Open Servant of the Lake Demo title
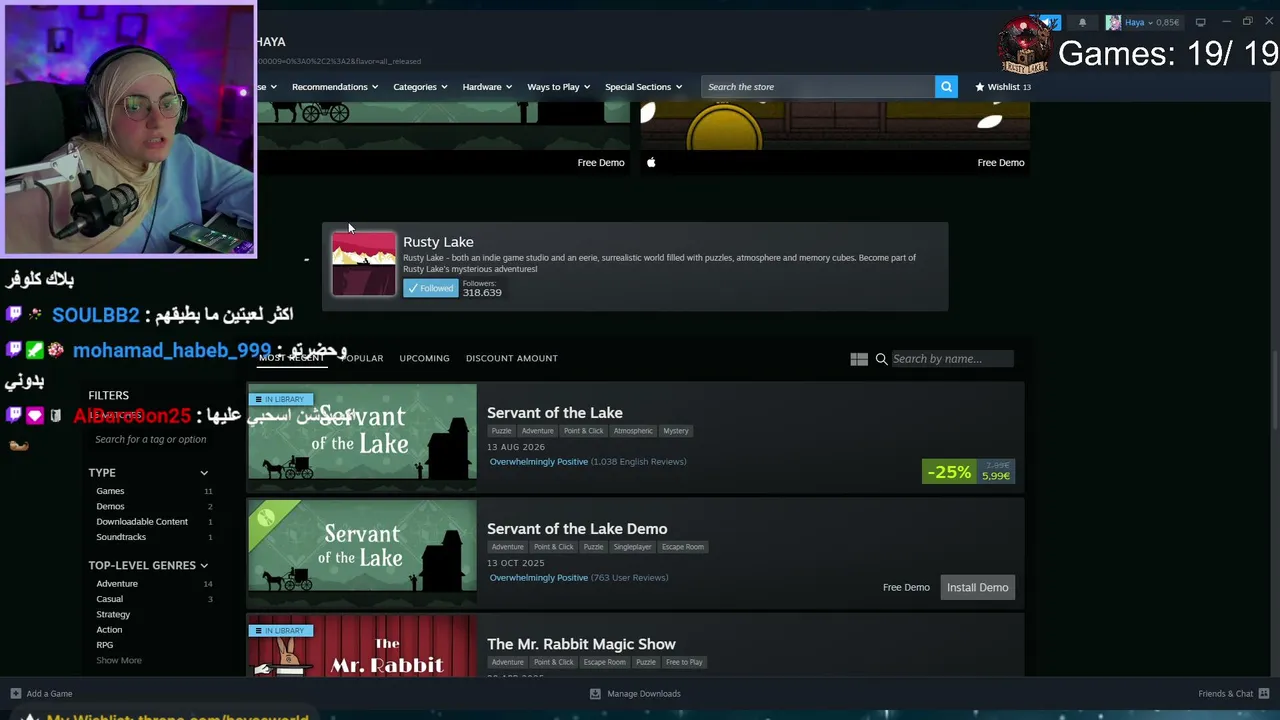 tap(577, 529)
